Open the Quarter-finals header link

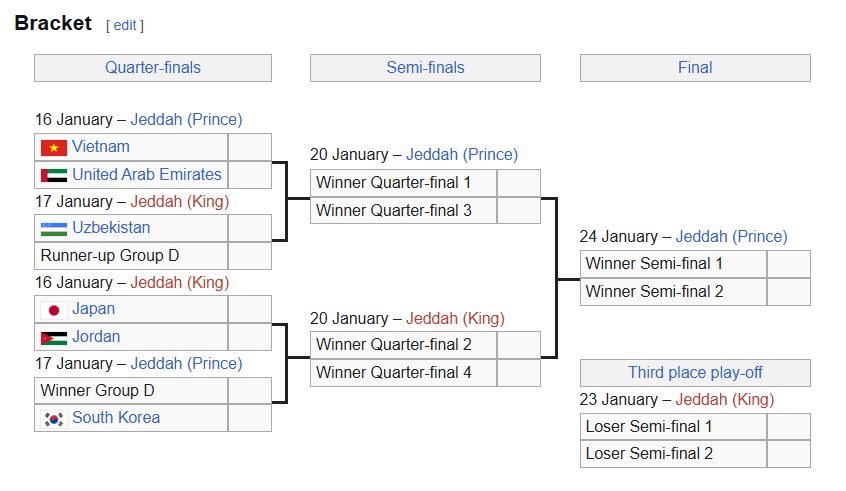point(152,68)
